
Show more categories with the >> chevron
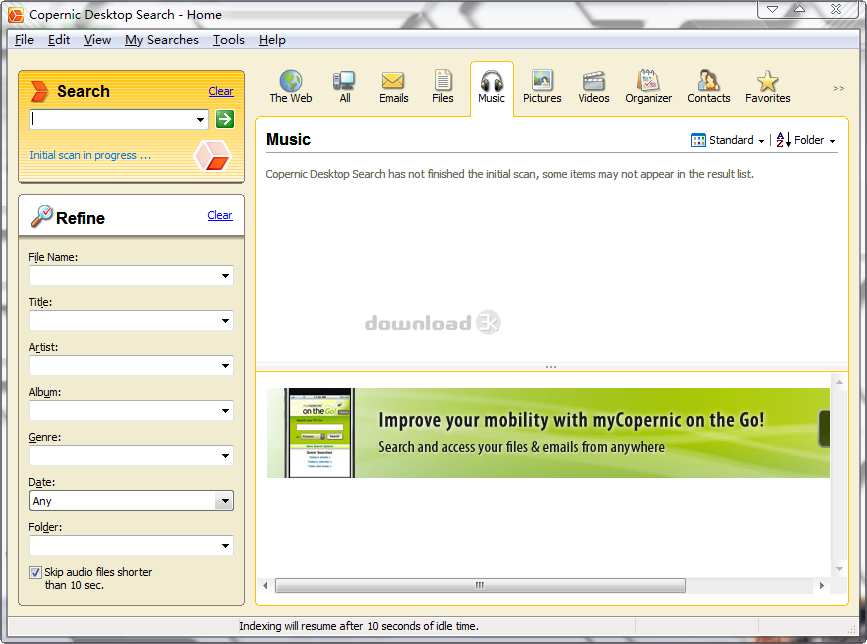[838, 88]
